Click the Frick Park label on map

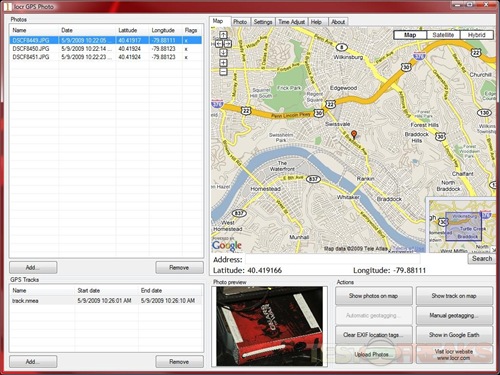(289, 88)
